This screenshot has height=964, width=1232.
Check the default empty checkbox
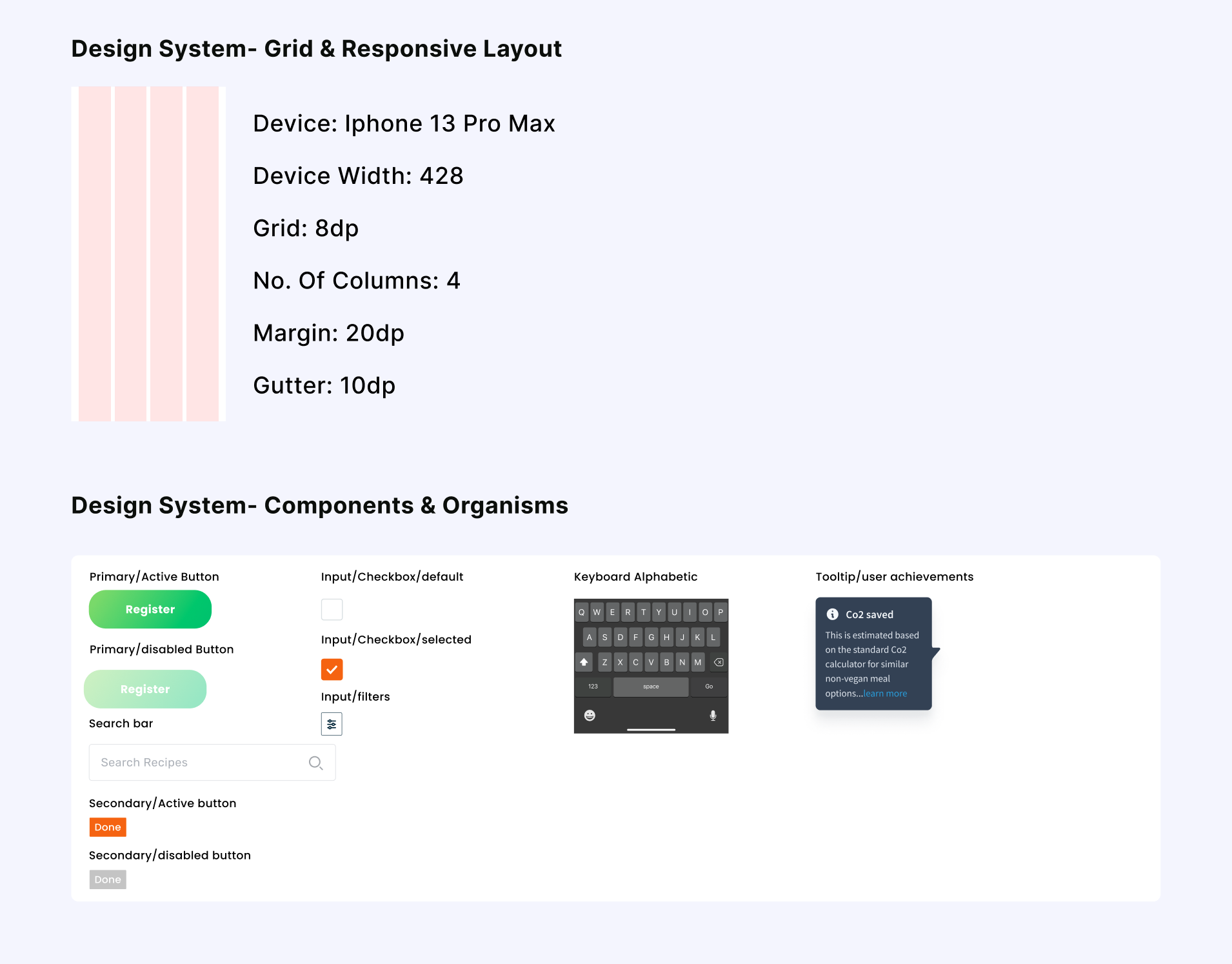(x=332, y=609)
